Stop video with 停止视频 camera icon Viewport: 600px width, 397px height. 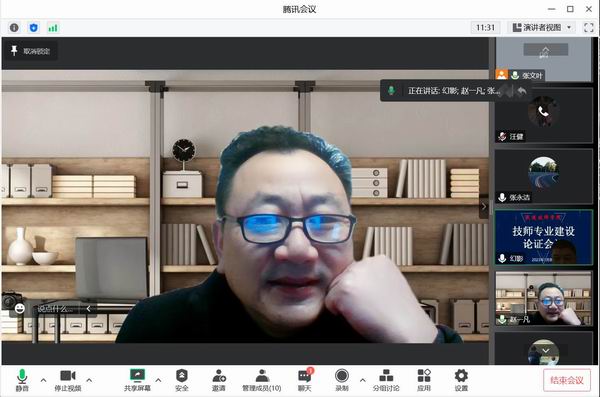tap(68, 380)
